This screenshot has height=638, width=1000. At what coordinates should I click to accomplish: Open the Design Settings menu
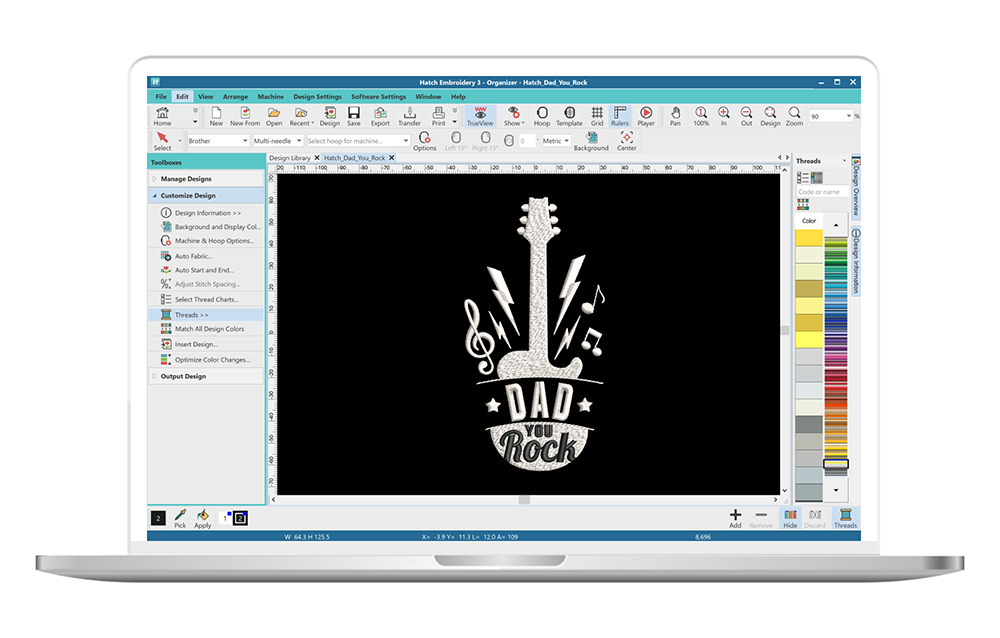coord(317,97)
